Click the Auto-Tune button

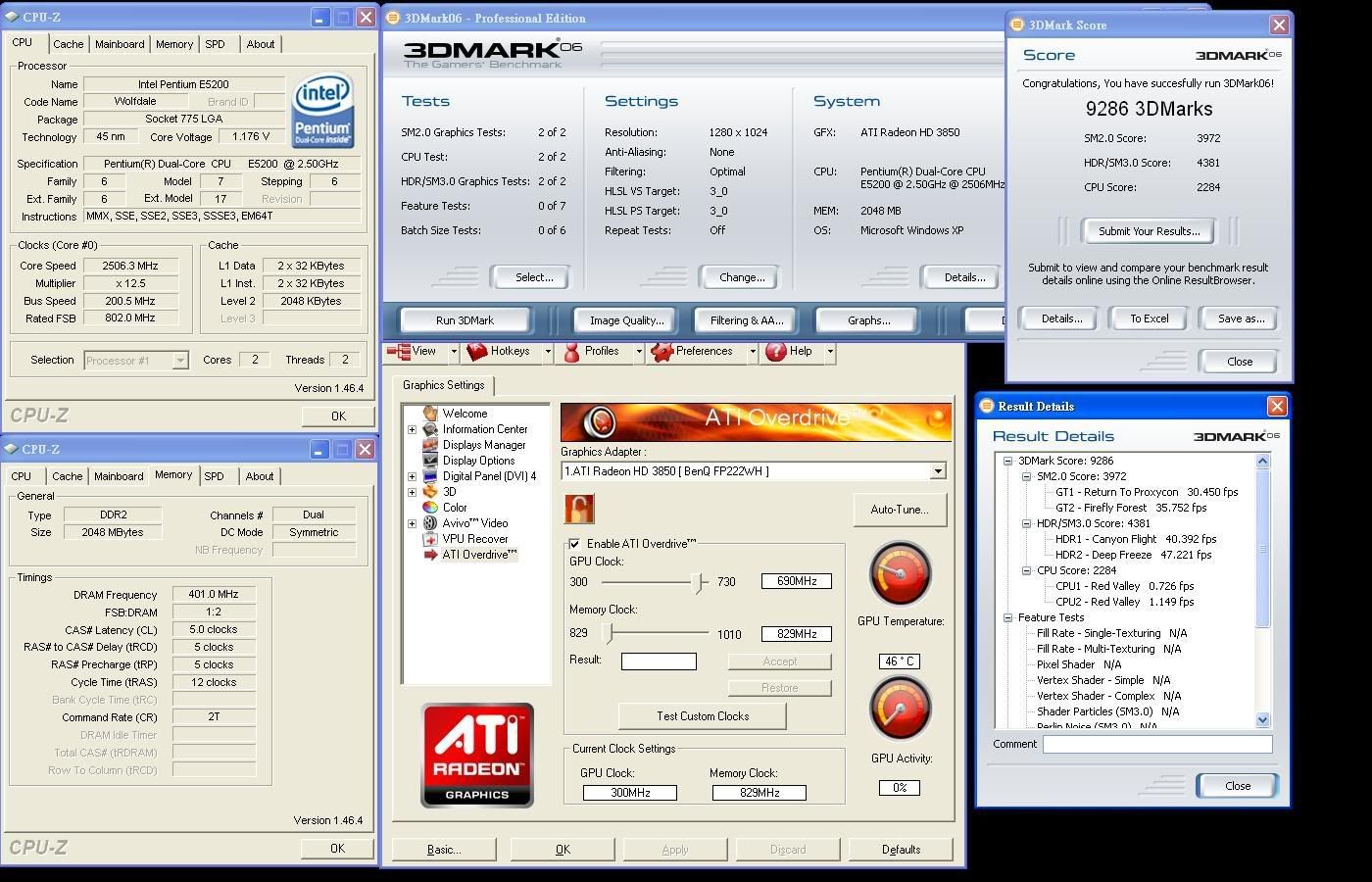pos(899,510)
